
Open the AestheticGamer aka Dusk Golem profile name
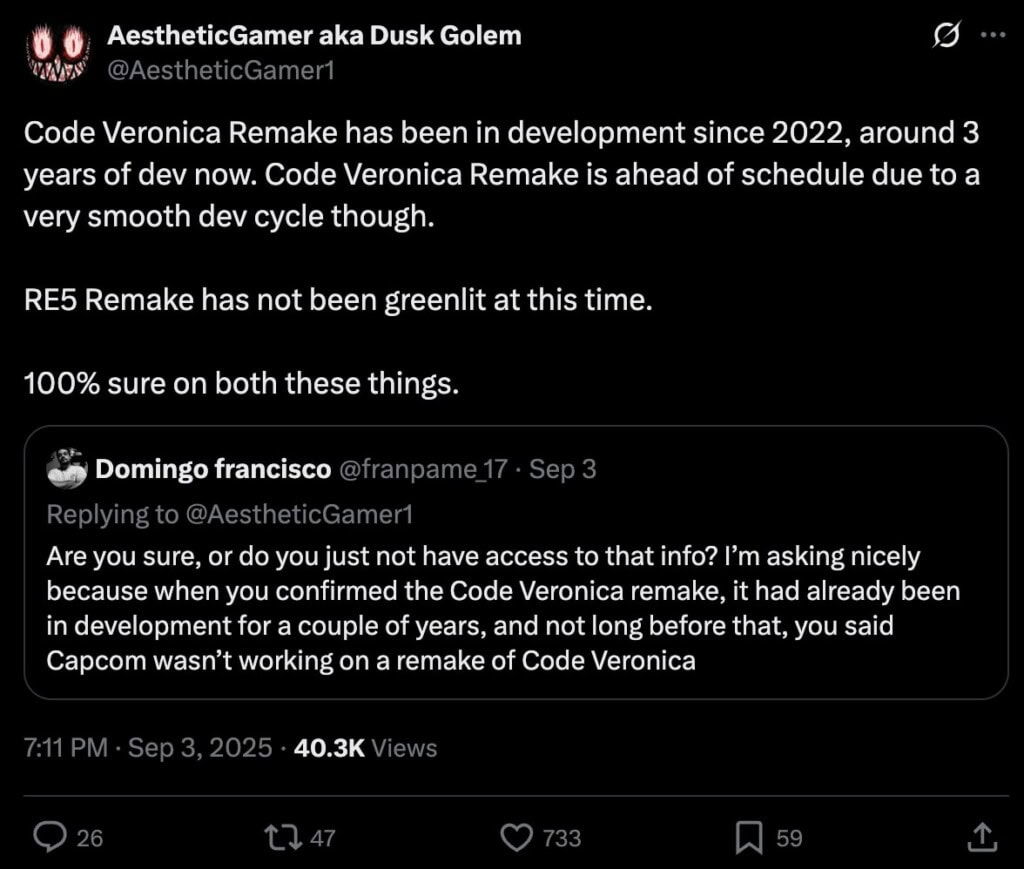point(314,35)
